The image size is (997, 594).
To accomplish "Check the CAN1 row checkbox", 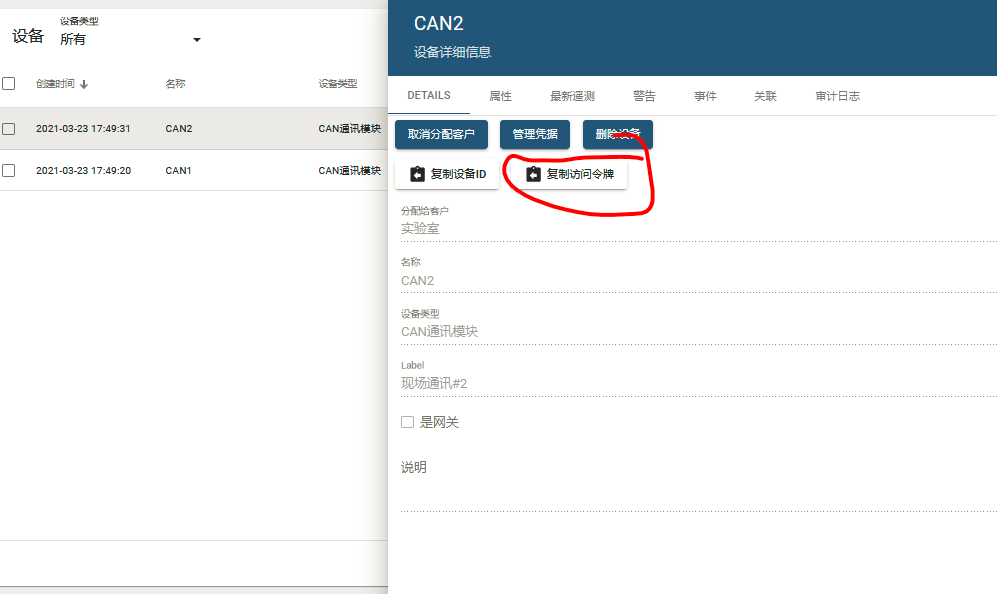I will click(x=9, y=170).
